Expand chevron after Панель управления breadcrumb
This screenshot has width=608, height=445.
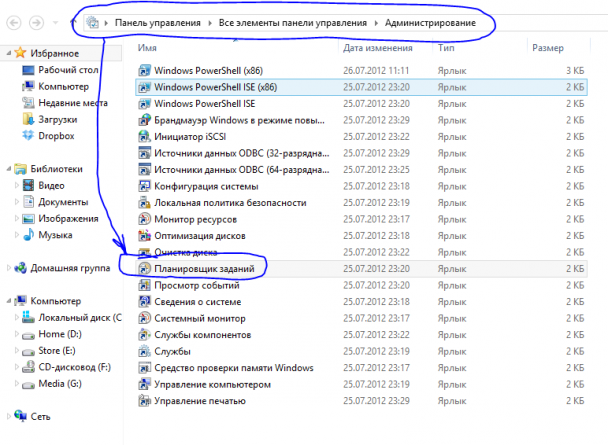tap(210, 23)
